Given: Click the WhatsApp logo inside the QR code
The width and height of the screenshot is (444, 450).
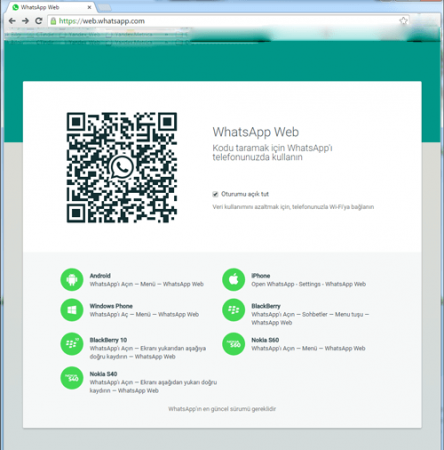Looking at the screenshot, I should [x=122, y=167].
